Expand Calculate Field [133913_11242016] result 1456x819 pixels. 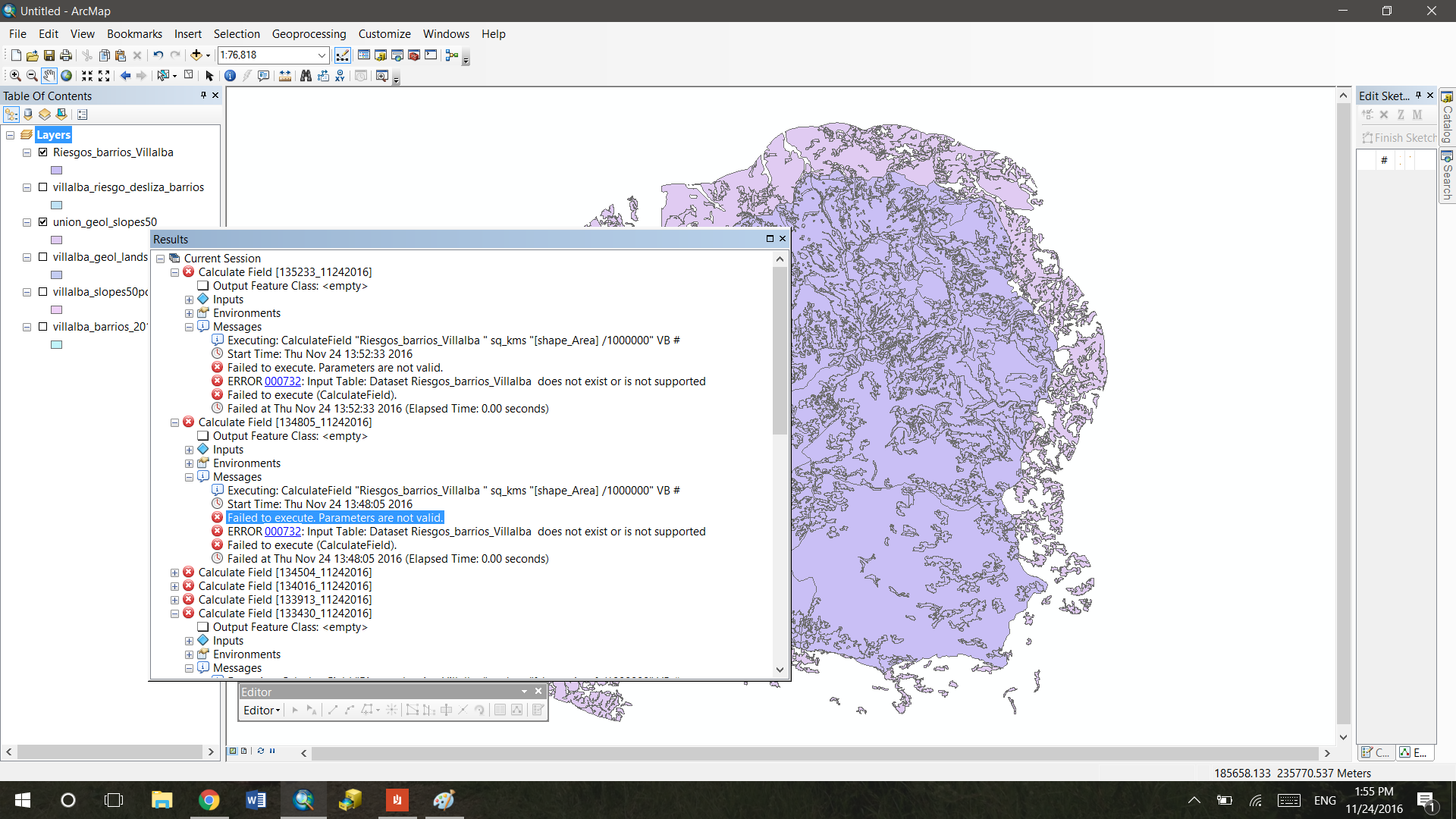175,600
